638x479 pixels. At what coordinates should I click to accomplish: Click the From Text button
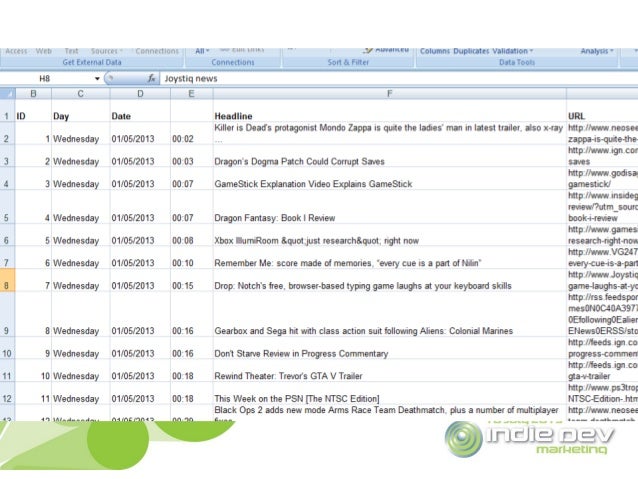(x=71, y=51)
